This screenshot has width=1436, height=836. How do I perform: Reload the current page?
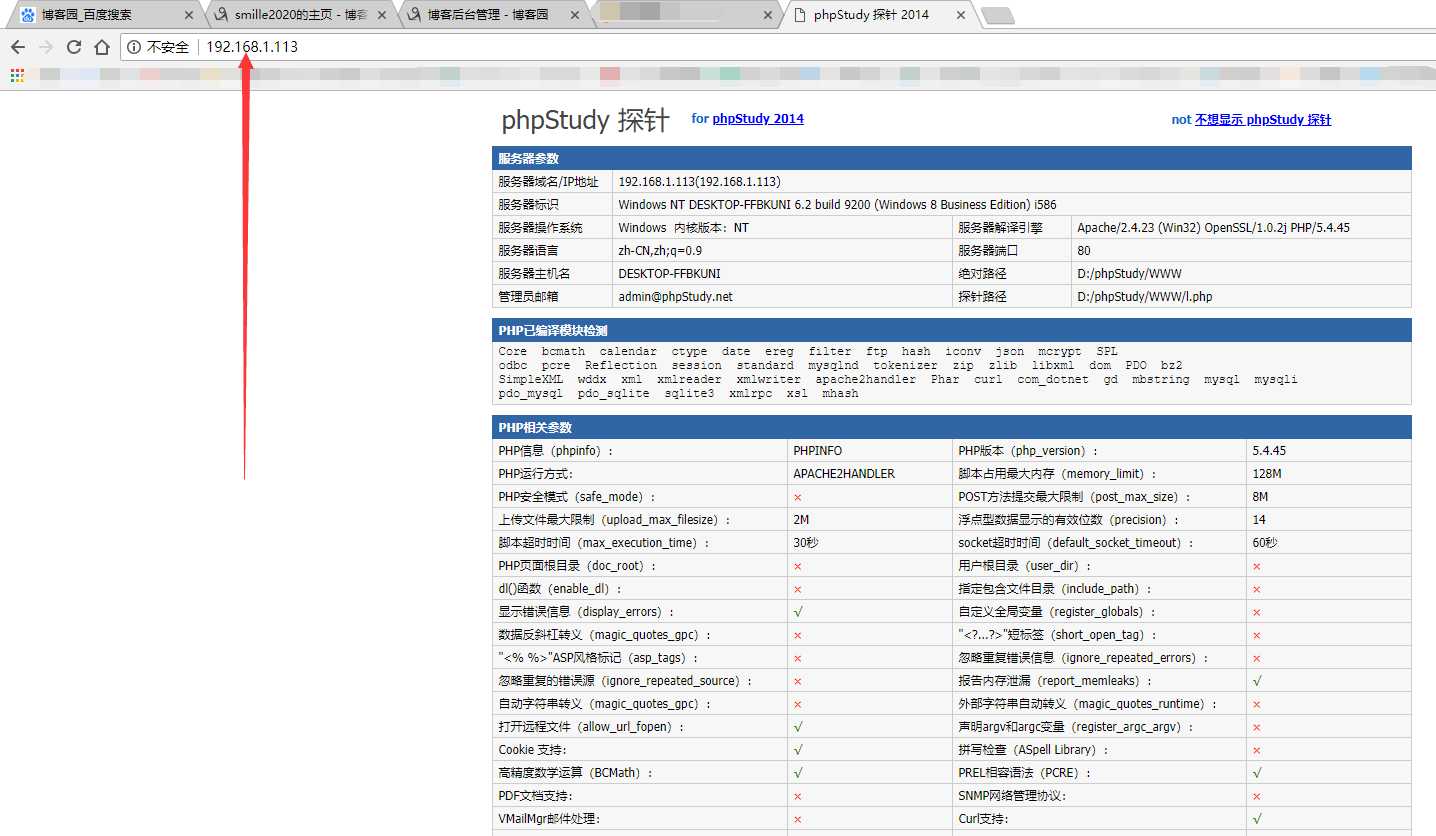point(74,47)
